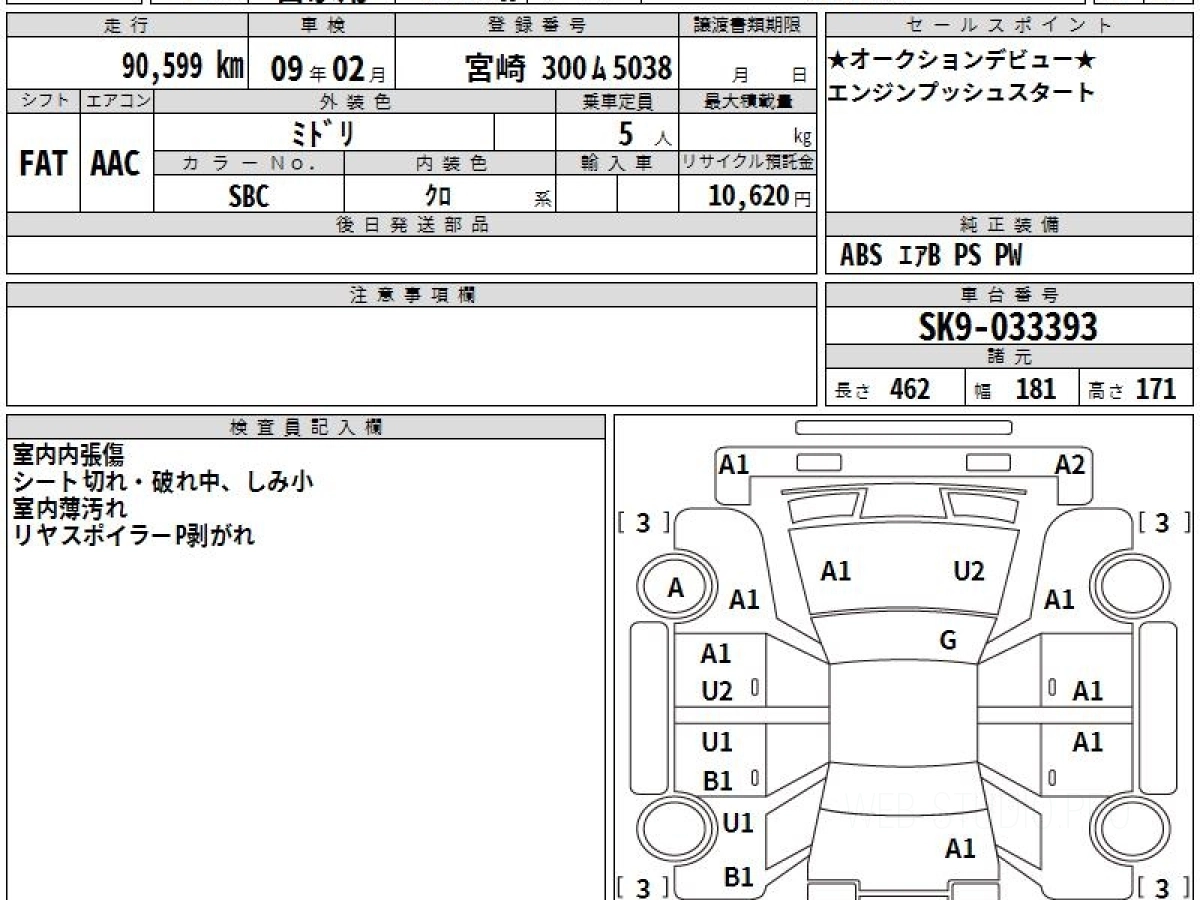Viewport: 1200px width, 900px height.
Task: Click the chassis number SK9-033393
Action: [1008, 327]
